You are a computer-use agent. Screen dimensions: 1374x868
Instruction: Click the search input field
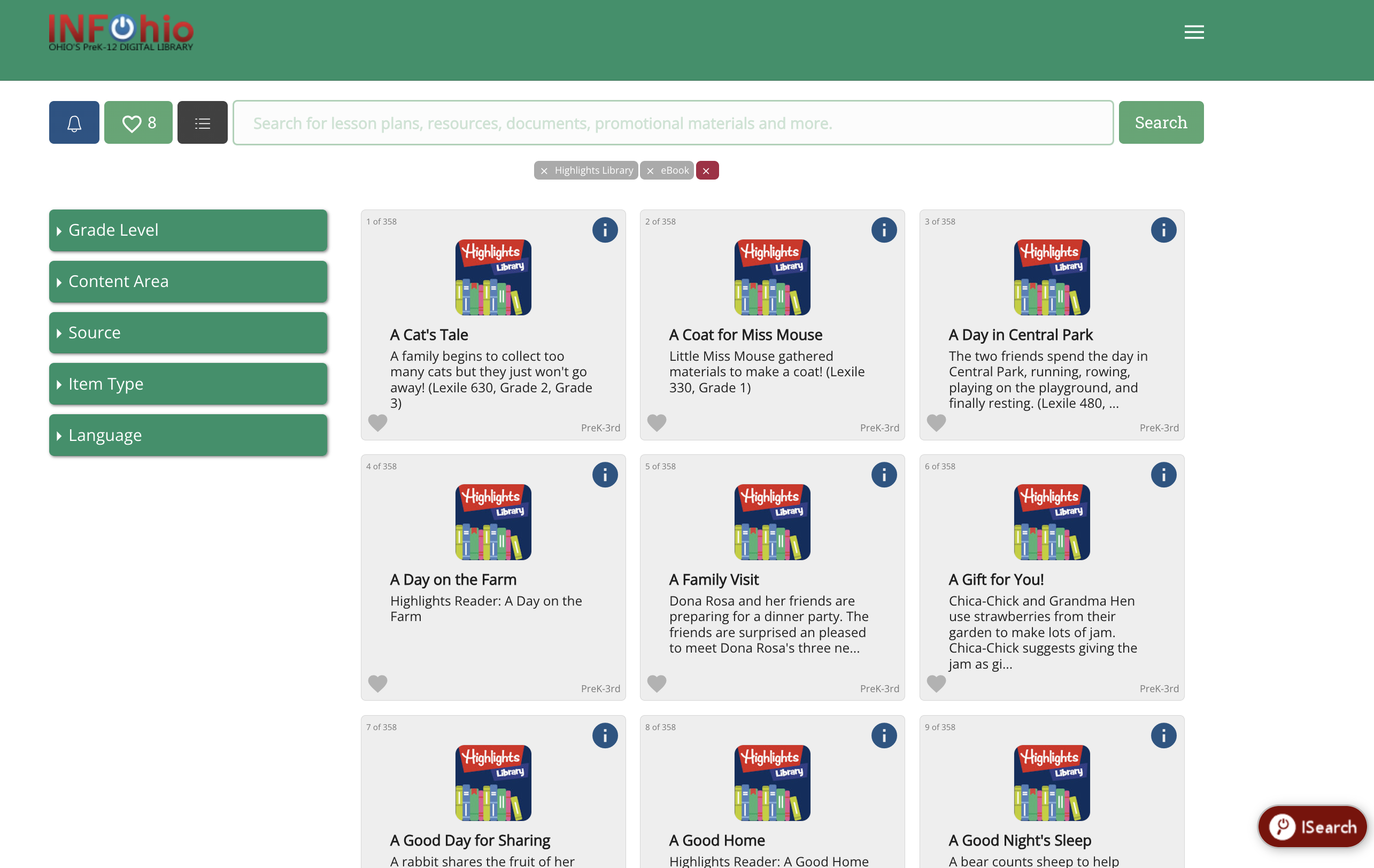click(673, 122)
